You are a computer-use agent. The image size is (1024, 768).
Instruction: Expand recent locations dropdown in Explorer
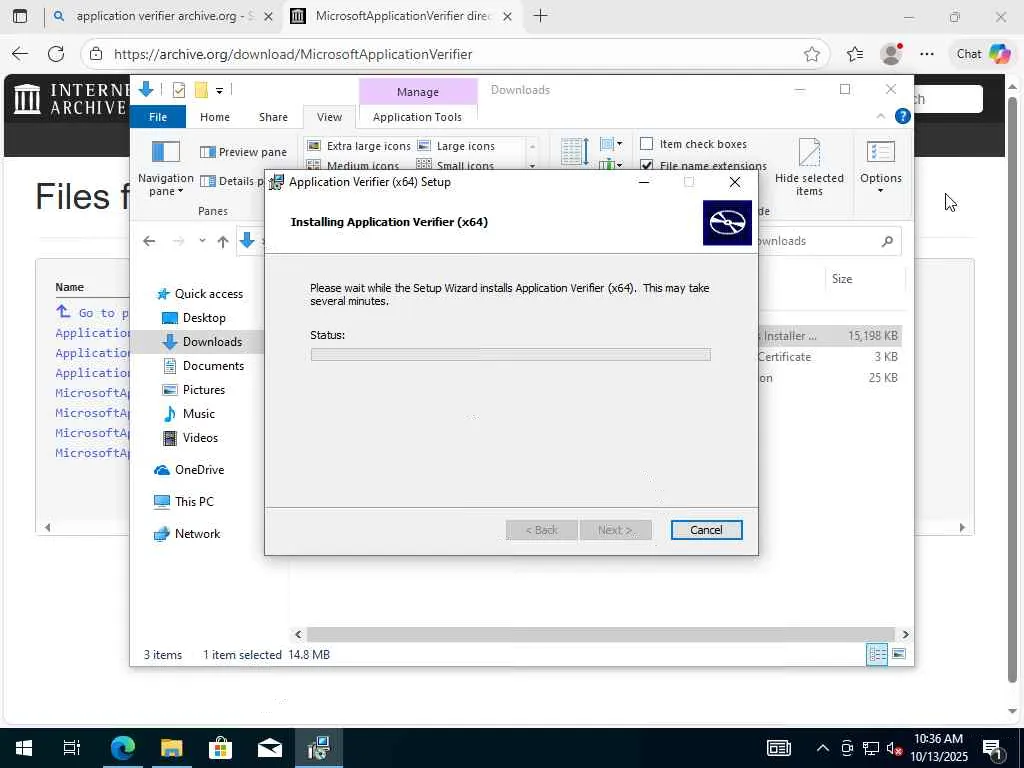[x=202, y=241]
